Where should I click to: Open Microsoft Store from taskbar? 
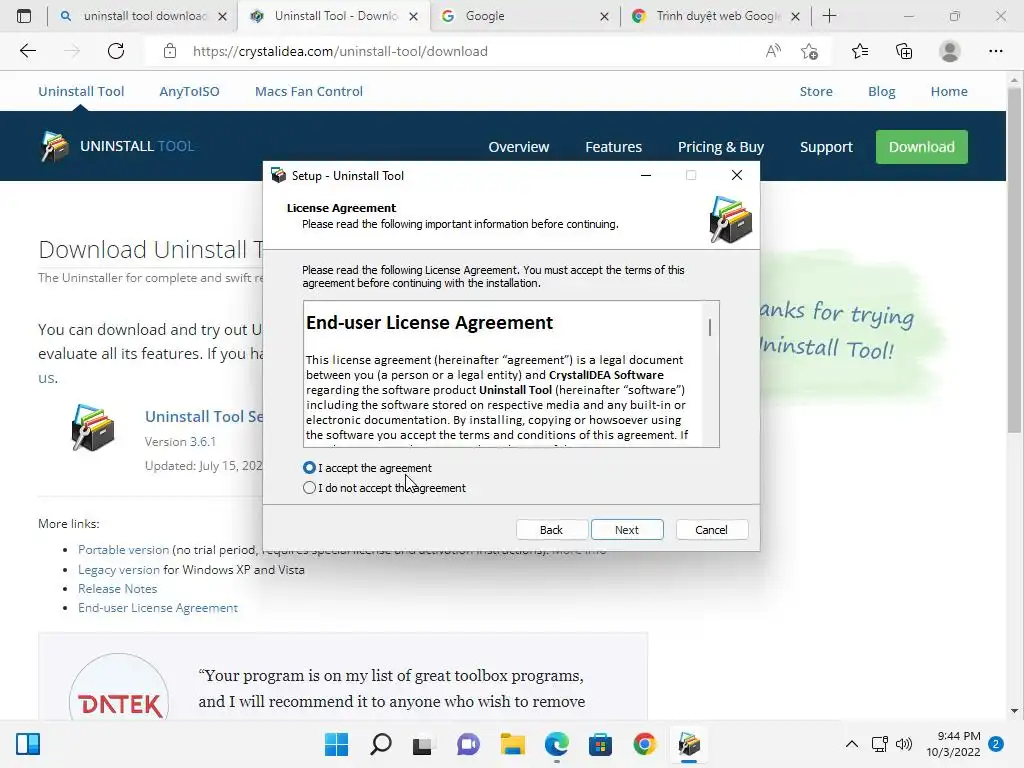click(x=600, y=744)
